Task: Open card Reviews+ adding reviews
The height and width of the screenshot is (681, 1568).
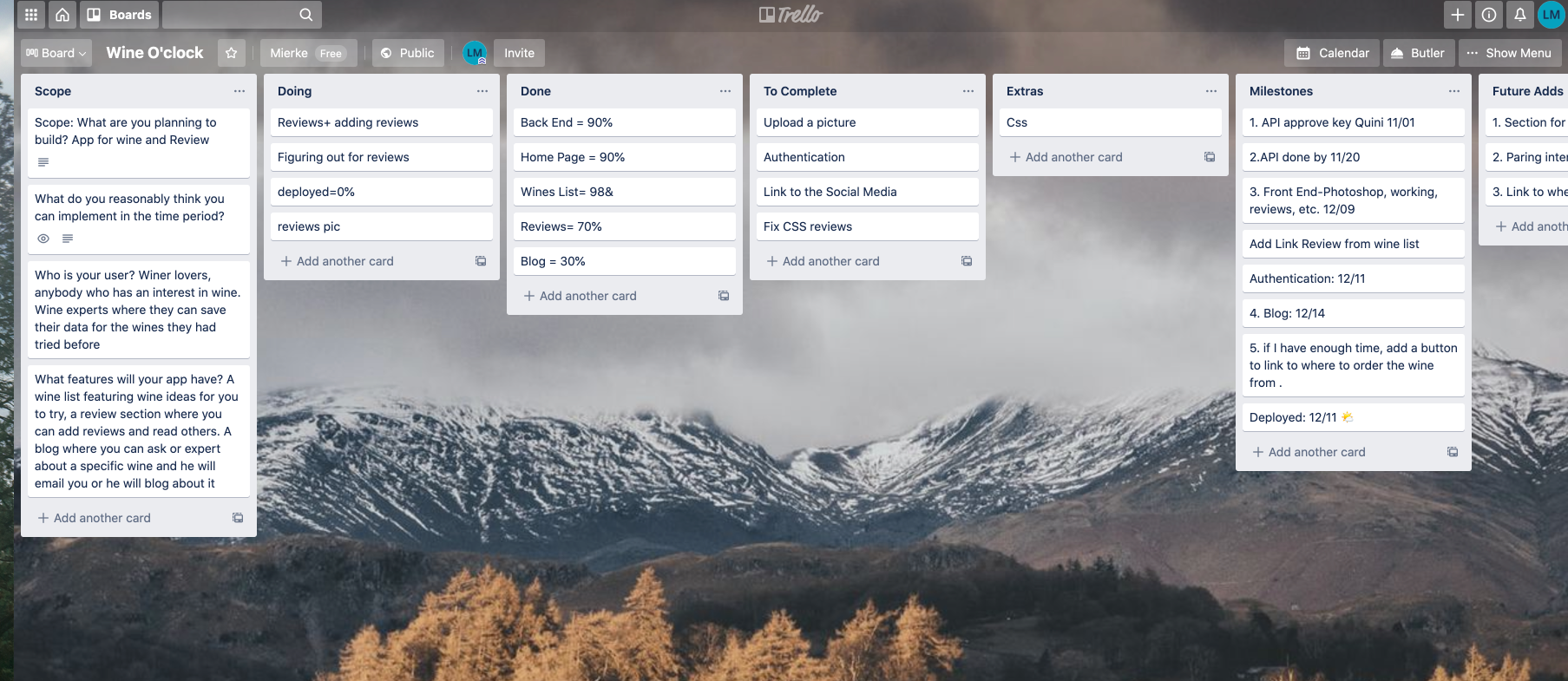Action: point(382,122)
